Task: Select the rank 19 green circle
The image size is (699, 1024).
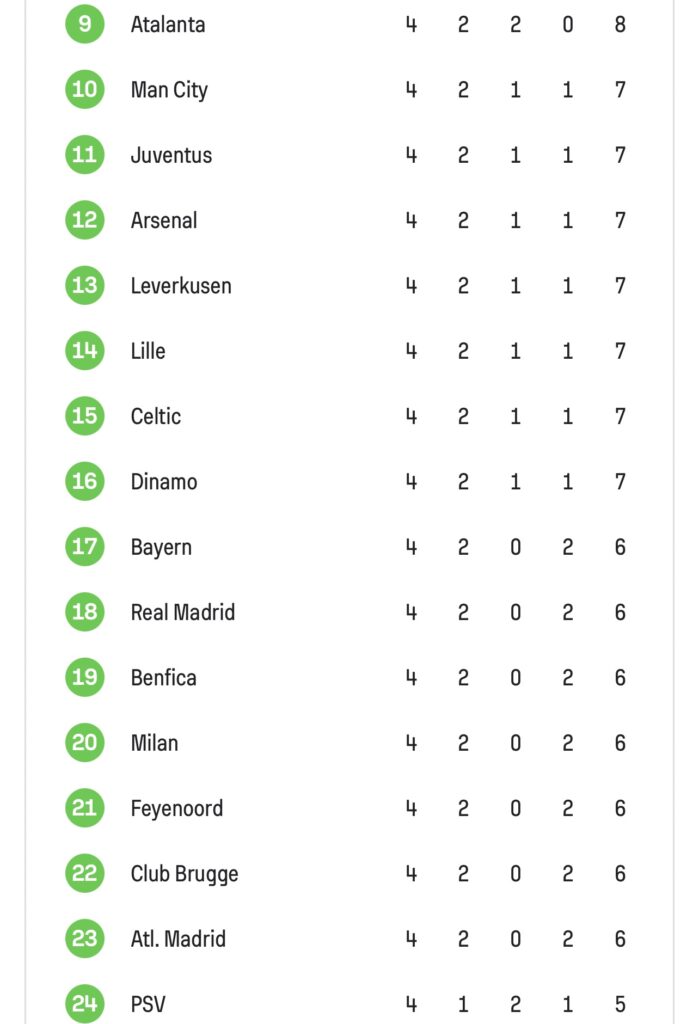Action: (85, 677)
